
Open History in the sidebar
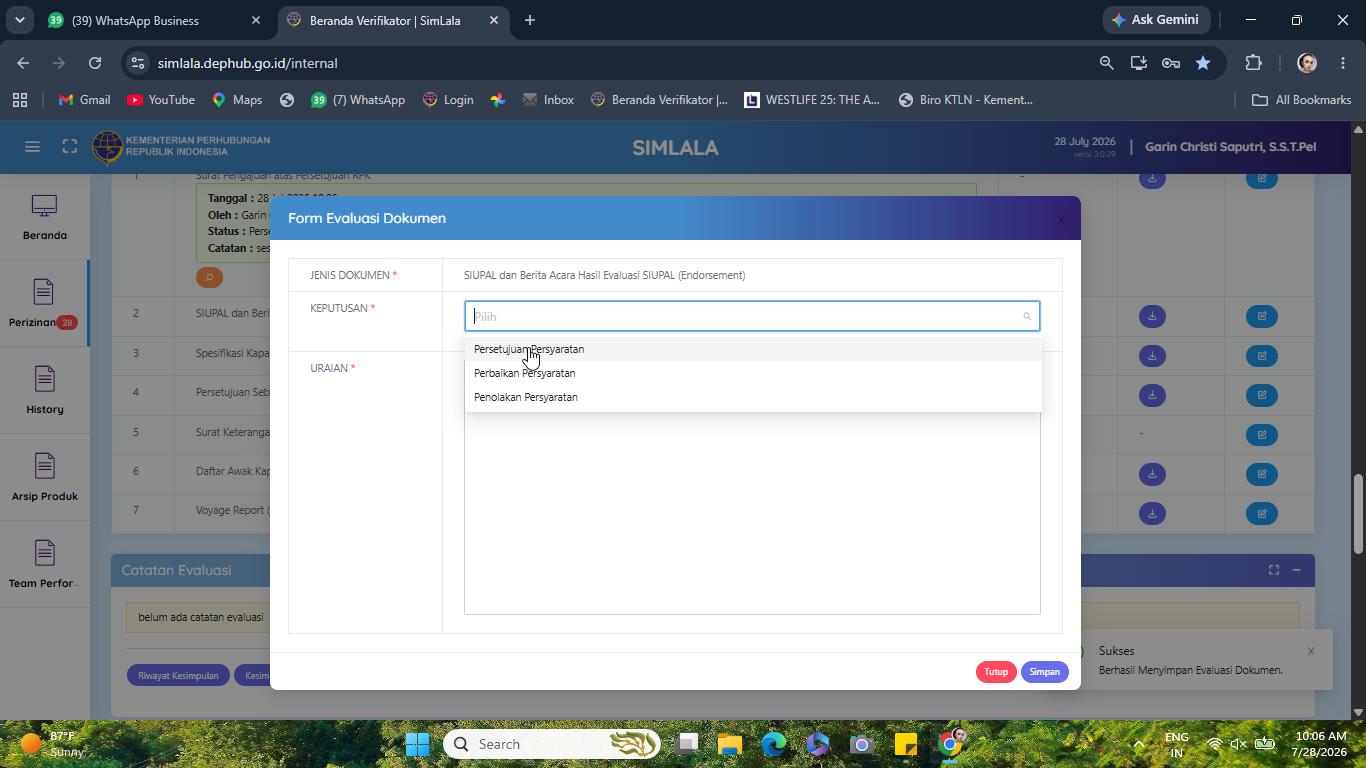44,391
